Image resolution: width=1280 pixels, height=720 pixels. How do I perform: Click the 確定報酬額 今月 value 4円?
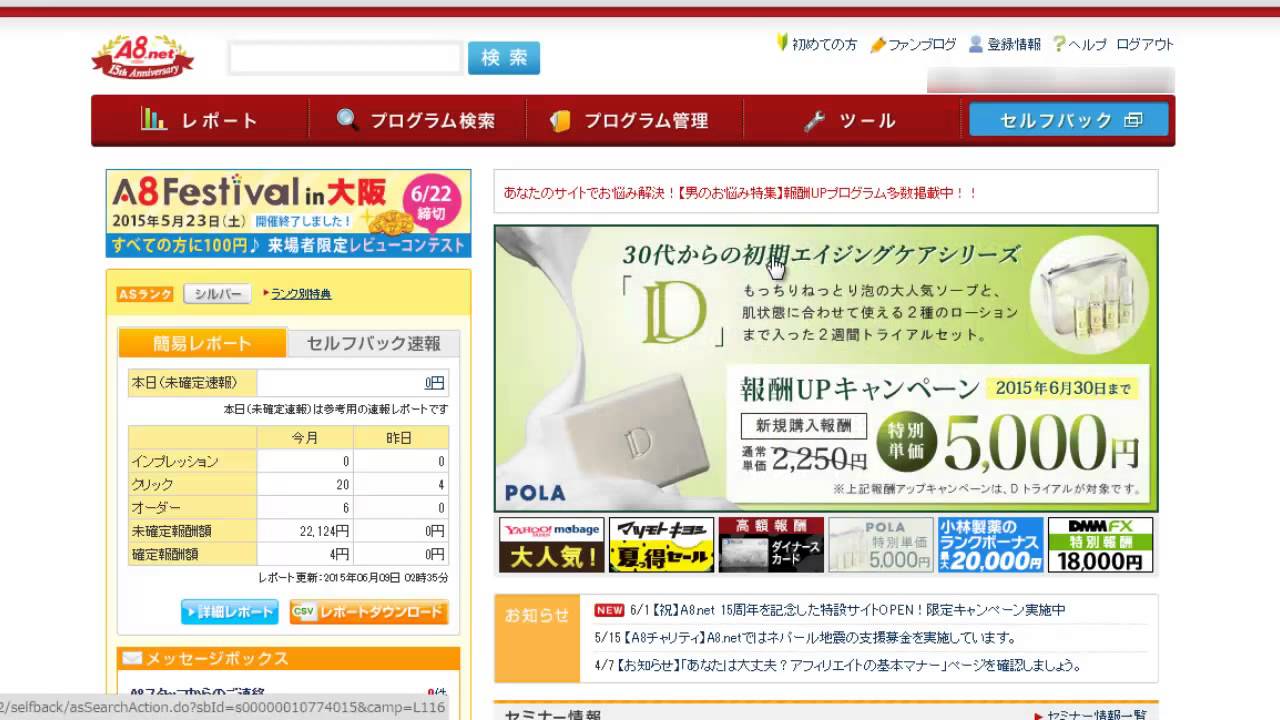[341, 554]
